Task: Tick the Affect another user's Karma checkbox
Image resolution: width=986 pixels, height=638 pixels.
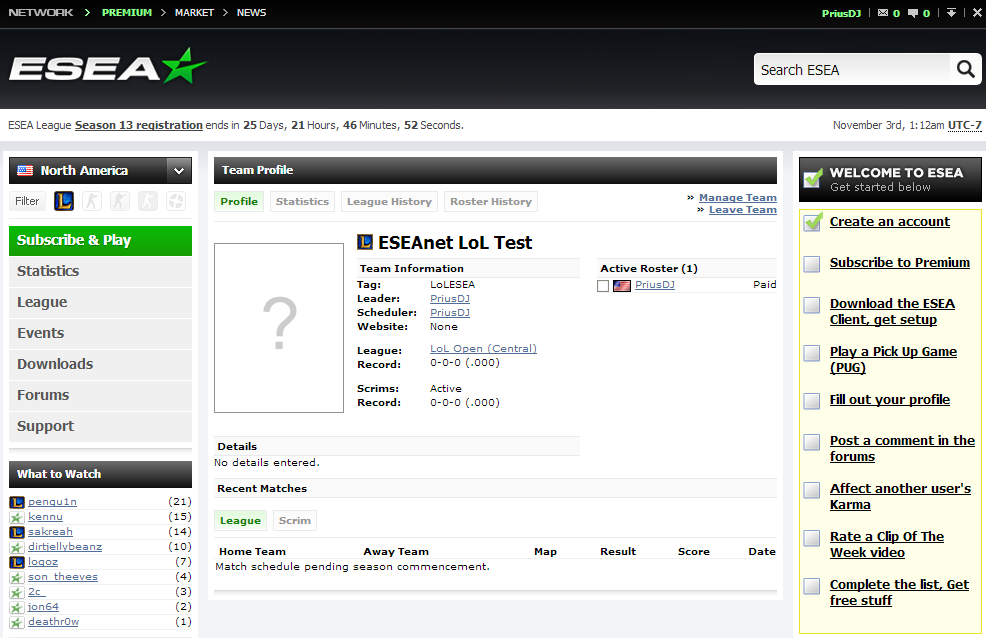Action: coord(812,490)
